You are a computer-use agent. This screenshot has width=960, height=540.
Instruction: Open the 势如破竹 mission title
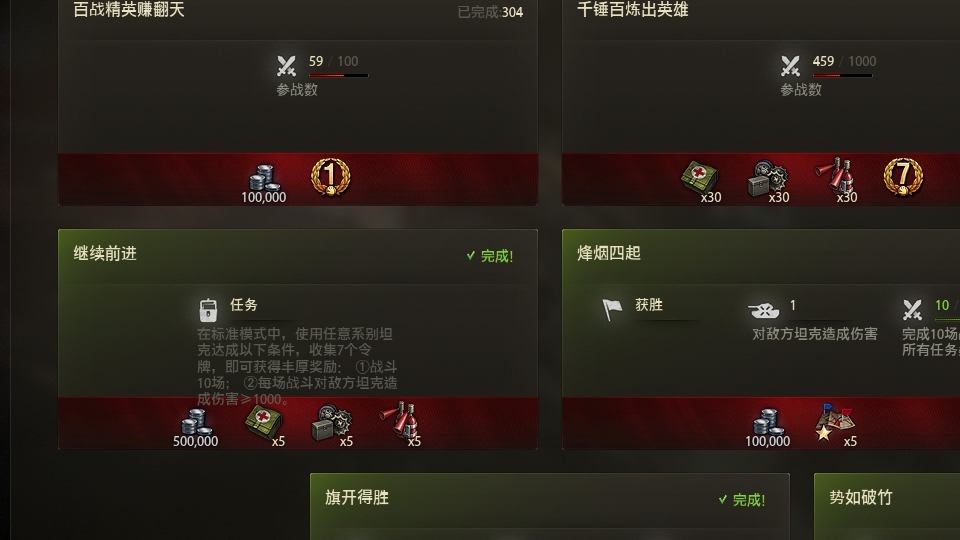click(861, 497)
